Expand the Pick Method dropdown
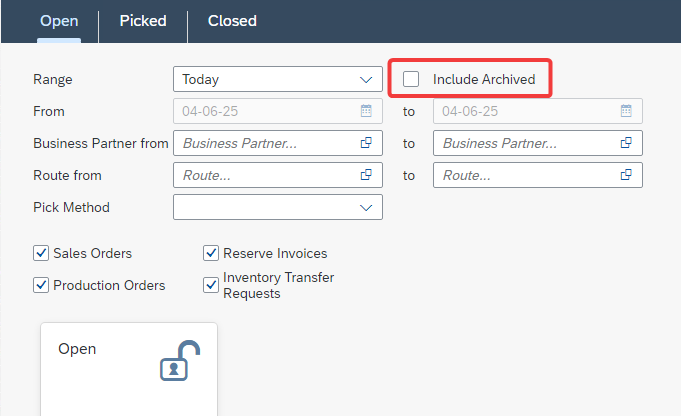681x416 pixels. pos(365,207)
